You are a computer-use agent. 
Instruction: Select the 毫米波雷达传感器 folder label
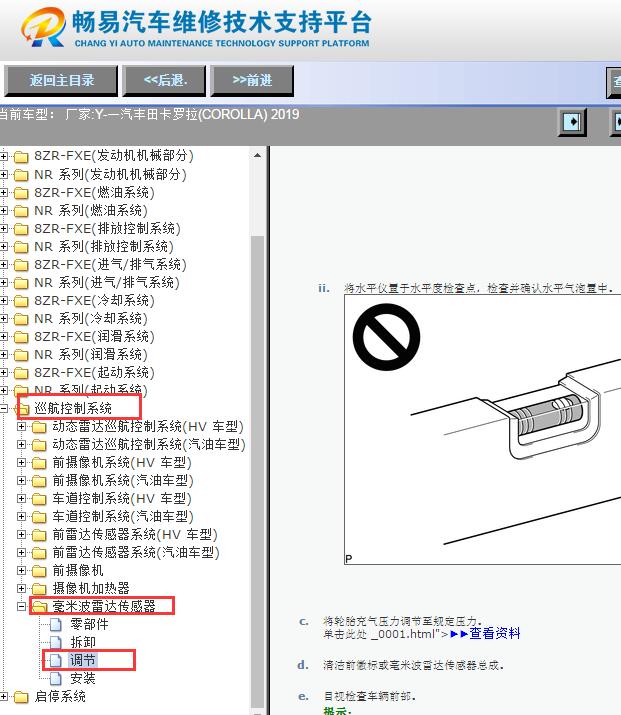[104, 606]
